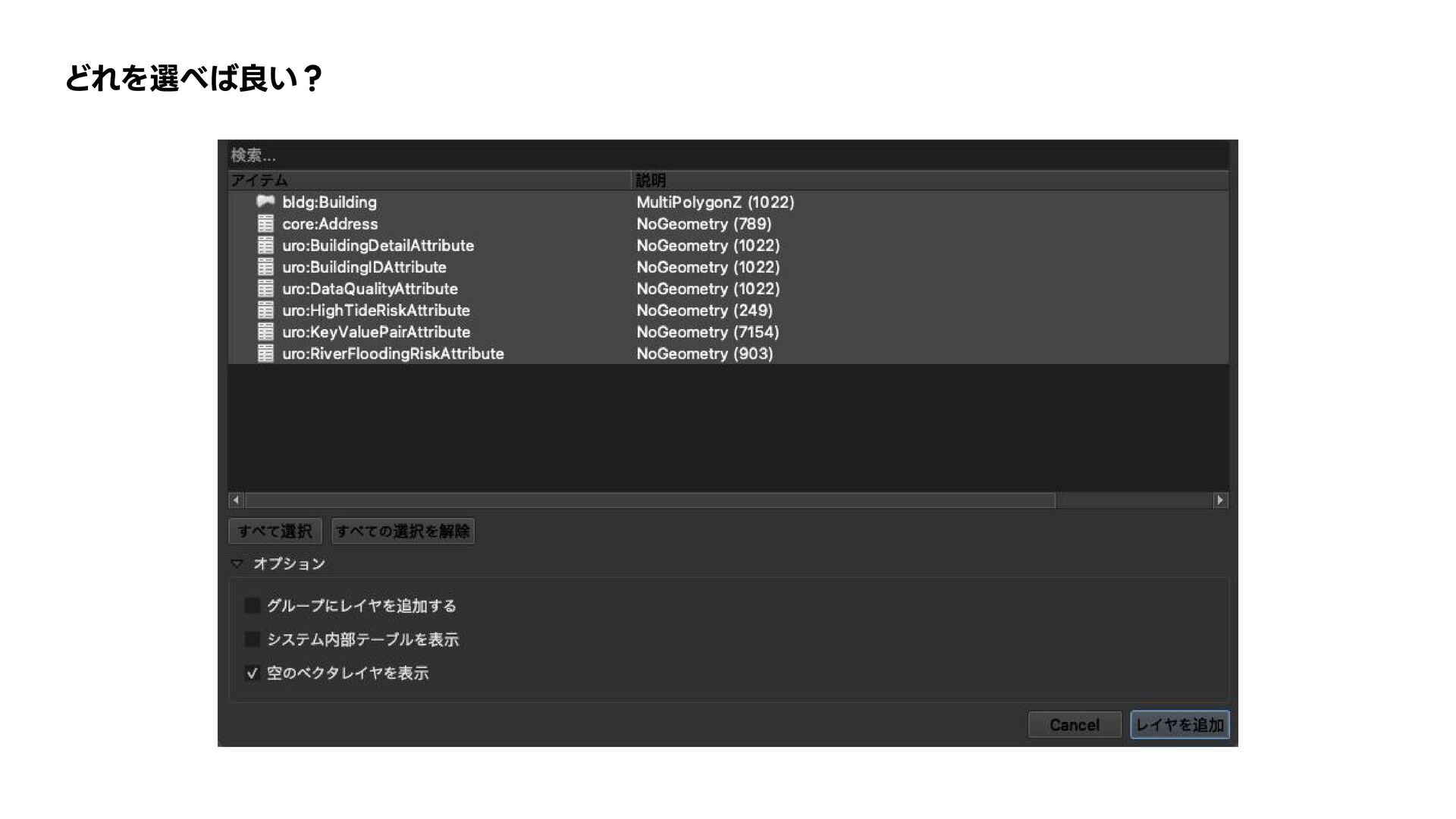Click the 検索 search field
Screen dimensions: 1456x819
[728, 155]
